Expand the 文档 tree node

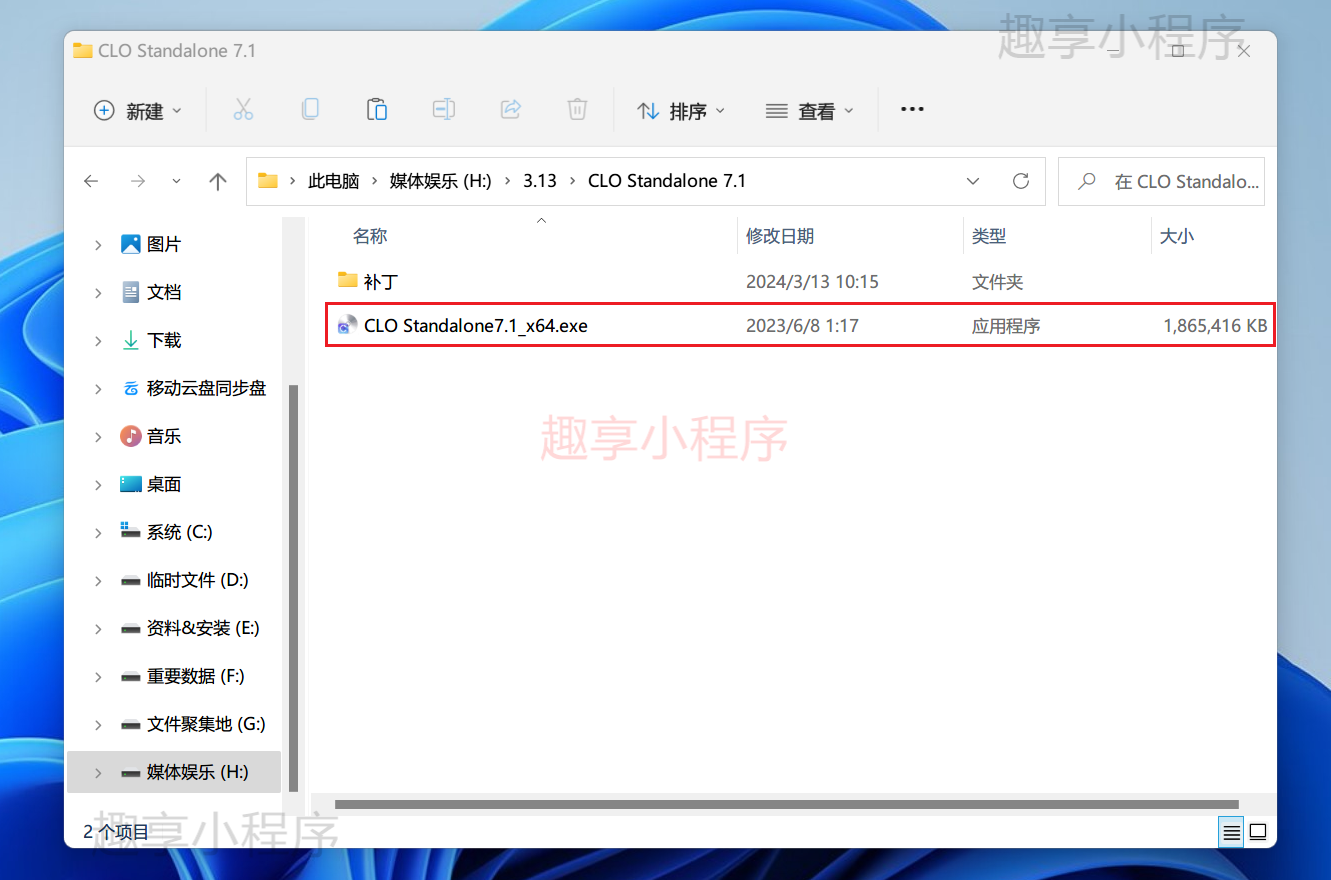pos(98,293)
